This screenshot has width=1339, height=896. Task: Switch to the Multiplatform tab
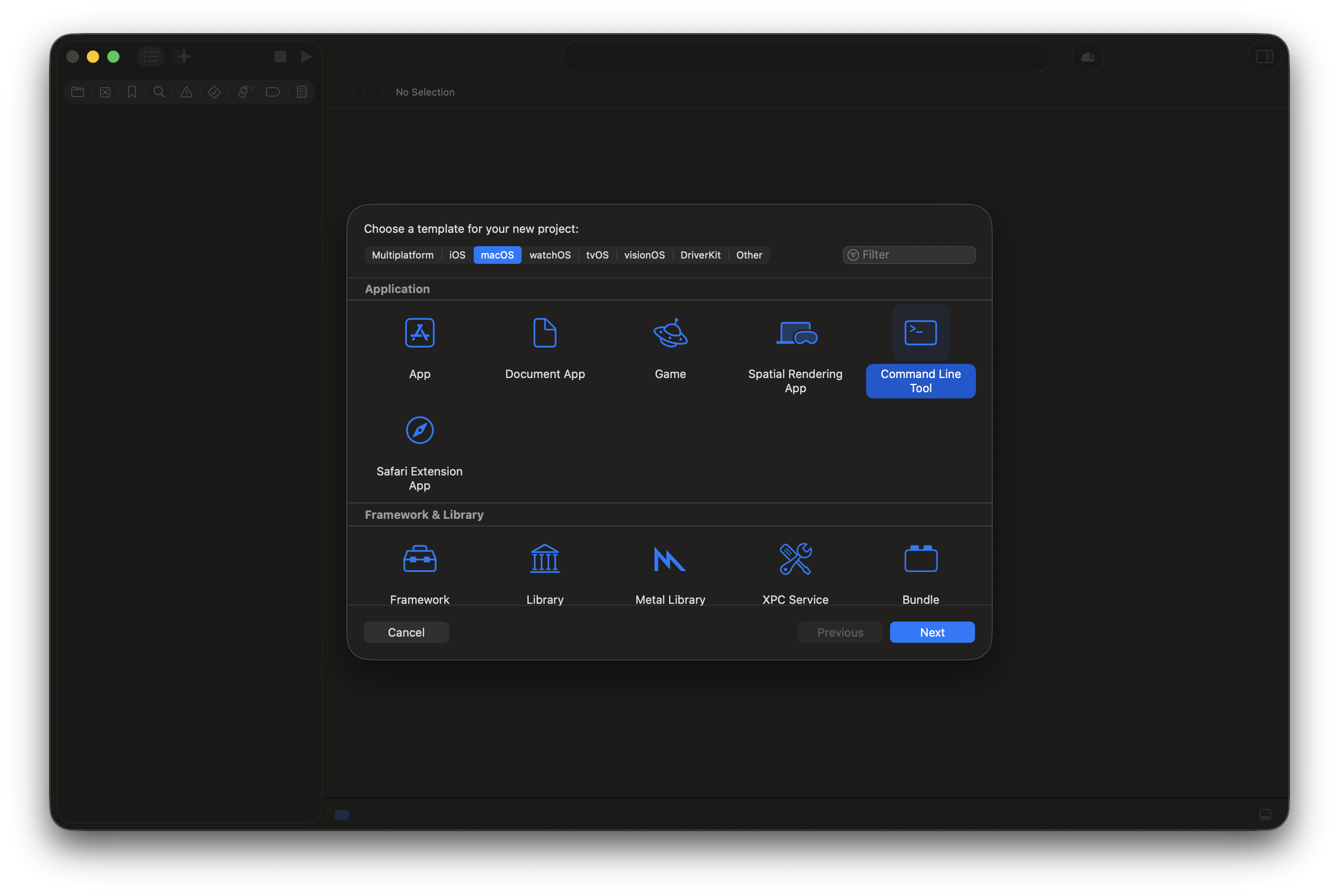[x=402, y=255]
